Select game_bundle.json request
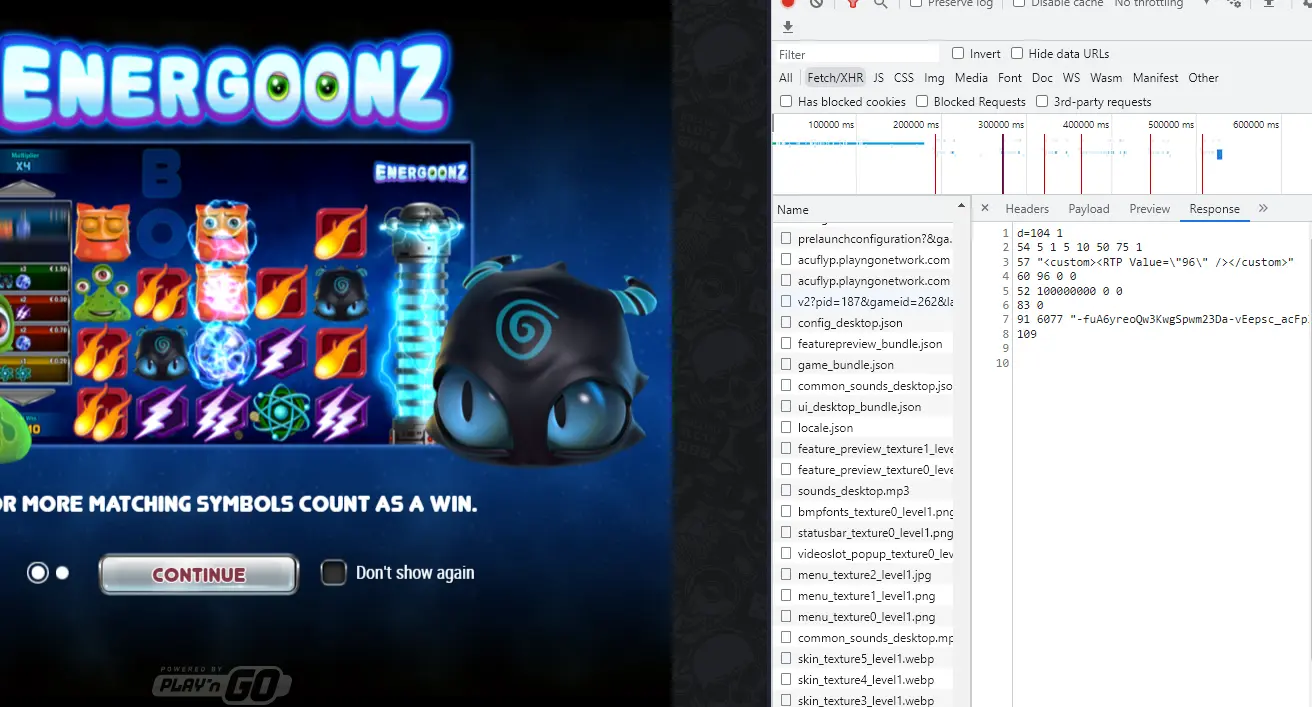This screenshot has width=1312, height=707. pos(865,364)
